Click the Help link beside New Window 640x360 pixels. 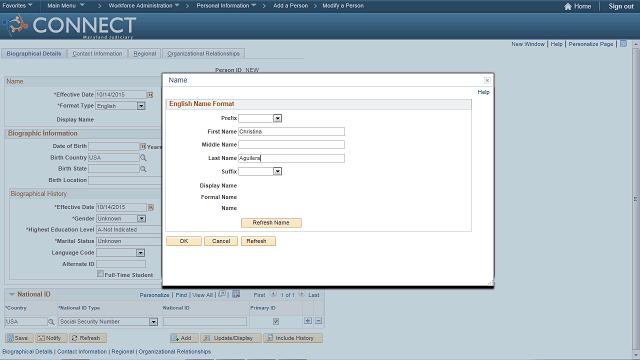point(556,44)
